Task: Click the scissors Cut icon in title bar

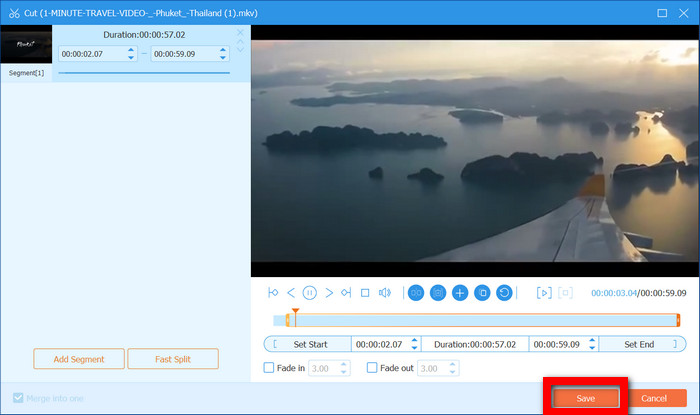Action: [14, 13]
